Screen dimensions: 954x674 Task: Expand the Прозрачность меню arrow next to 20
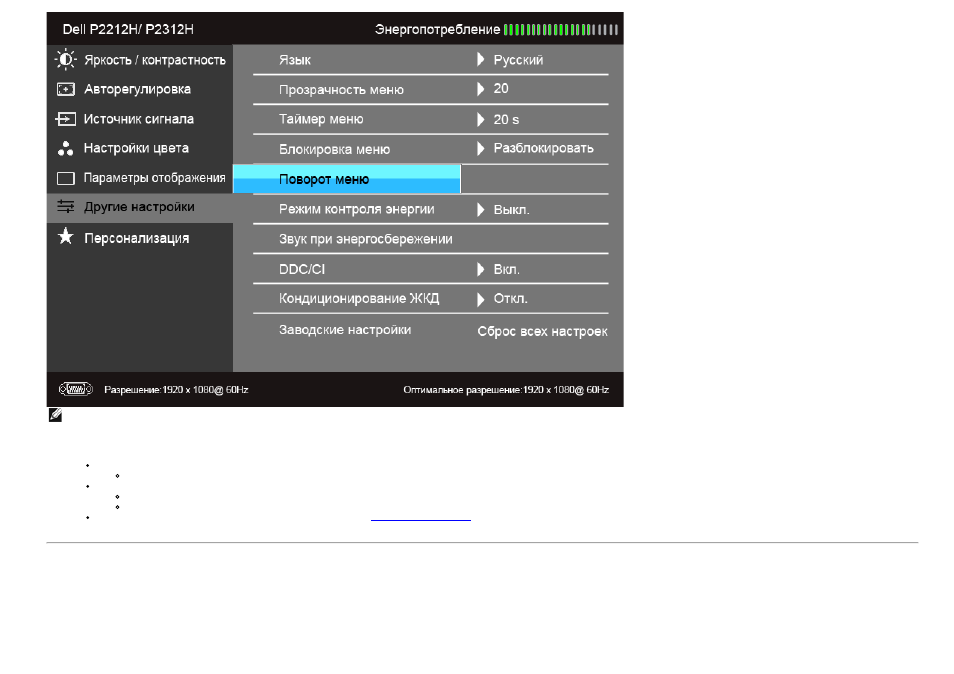coord(481,89)
